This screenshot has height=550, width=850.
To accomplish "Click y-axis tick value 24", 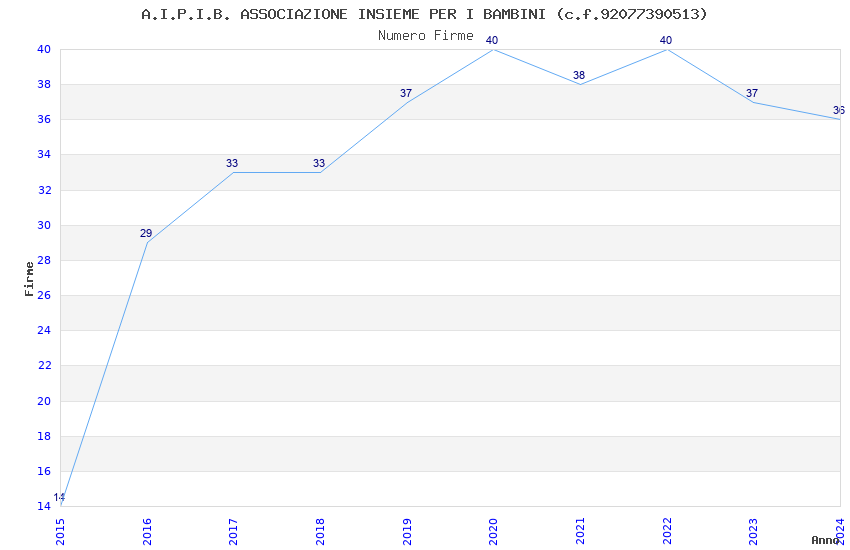I will click(x=44, y=330).
